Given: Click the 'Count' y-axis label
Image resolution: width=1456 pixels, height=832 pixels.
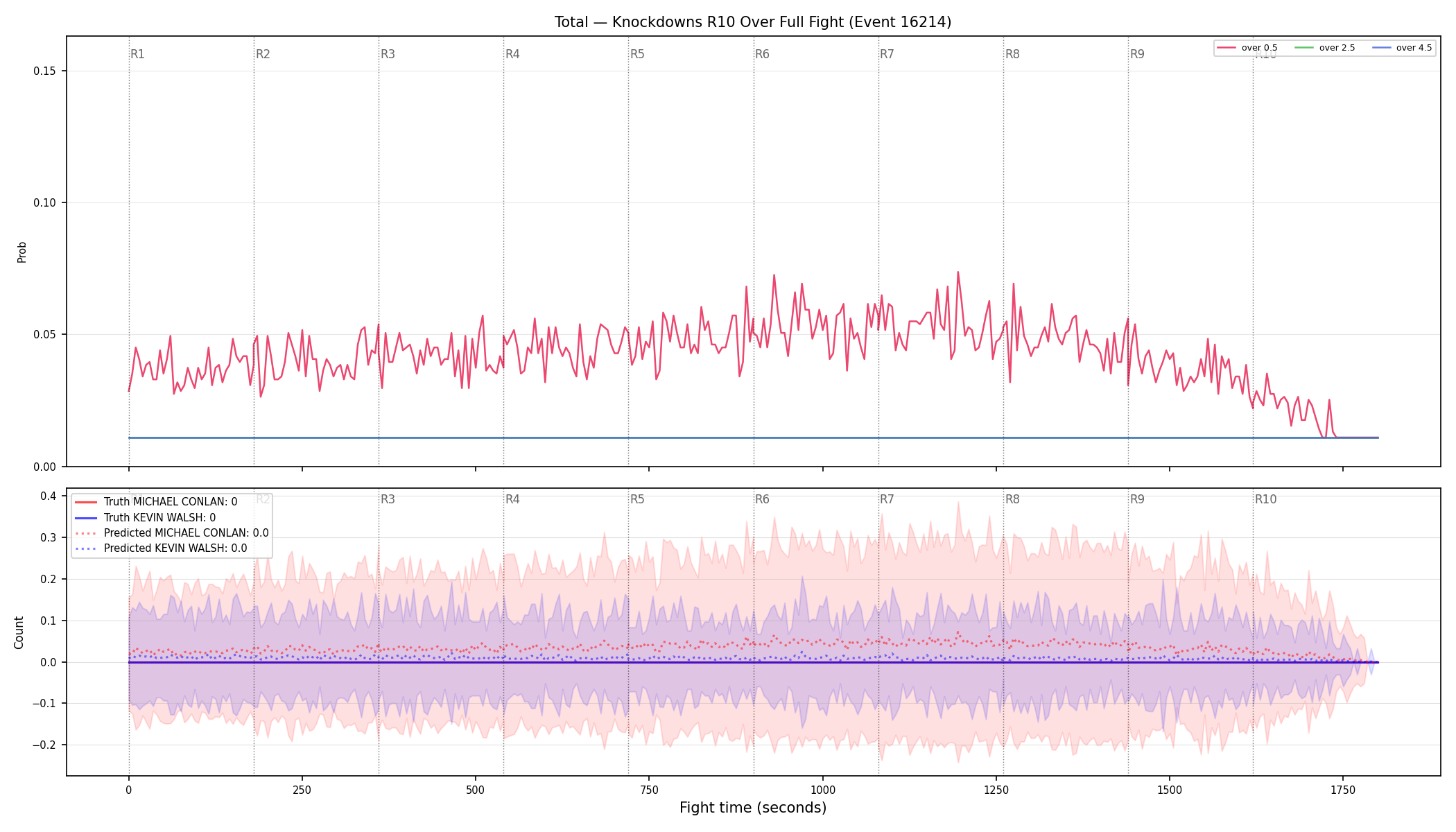Looking at the screenshot, I should coord(19,632).
